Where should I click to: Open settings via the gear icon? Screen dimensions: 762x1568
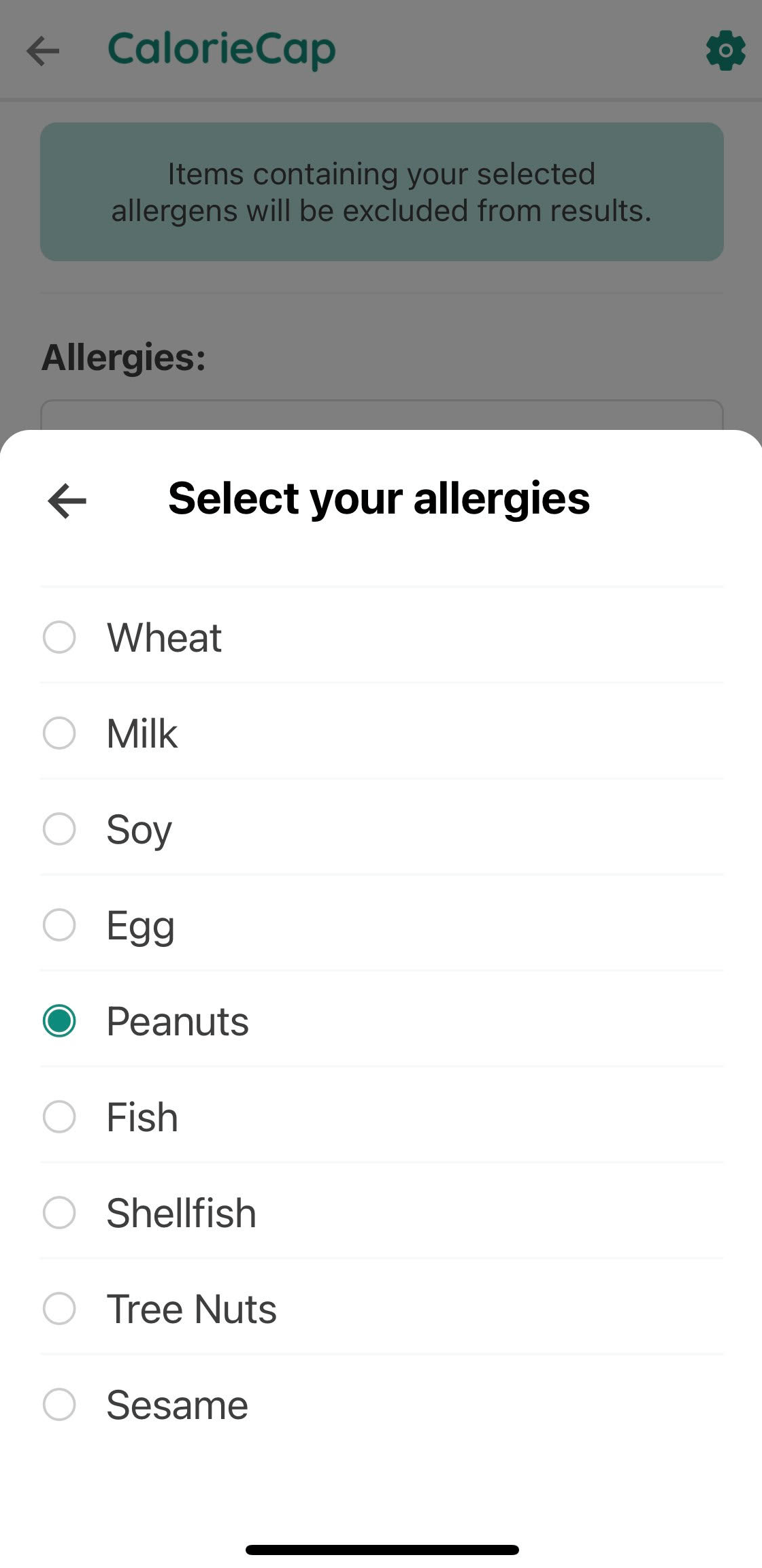(x=725, y=50)
